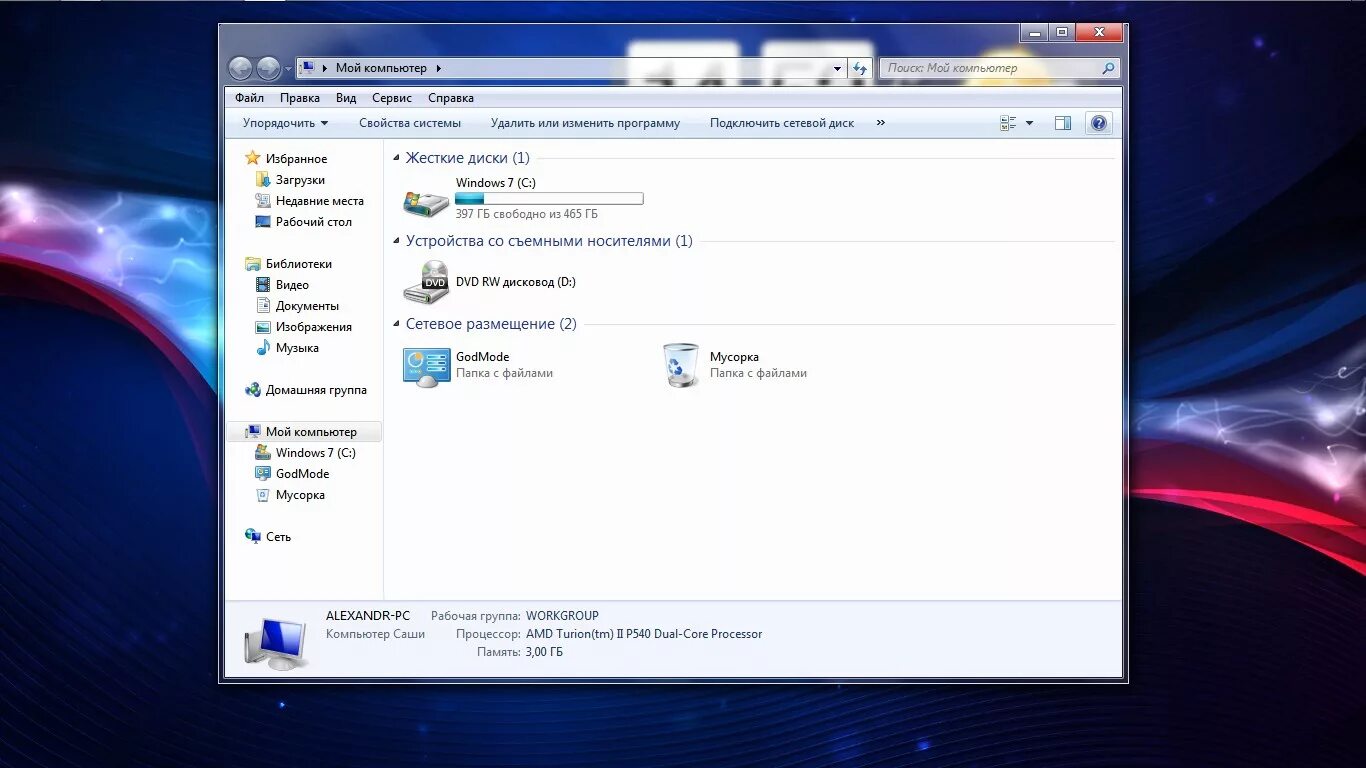Screen dimensions: 1366x768
Task: Click the AMD Turion processor text
Action: [x=644, y=634]
